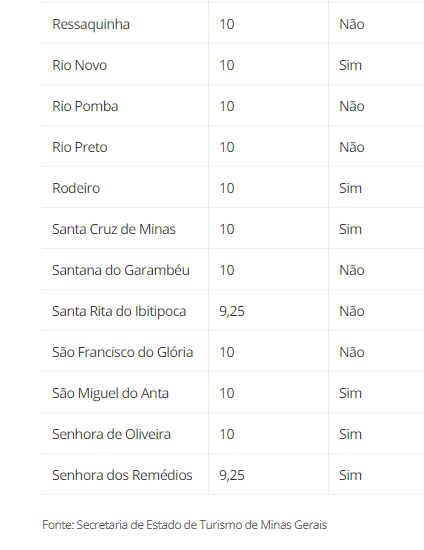Click the Não value in Ressaquinha row
424x550 pixels.
pyautogui.click(x=351, y=24)
